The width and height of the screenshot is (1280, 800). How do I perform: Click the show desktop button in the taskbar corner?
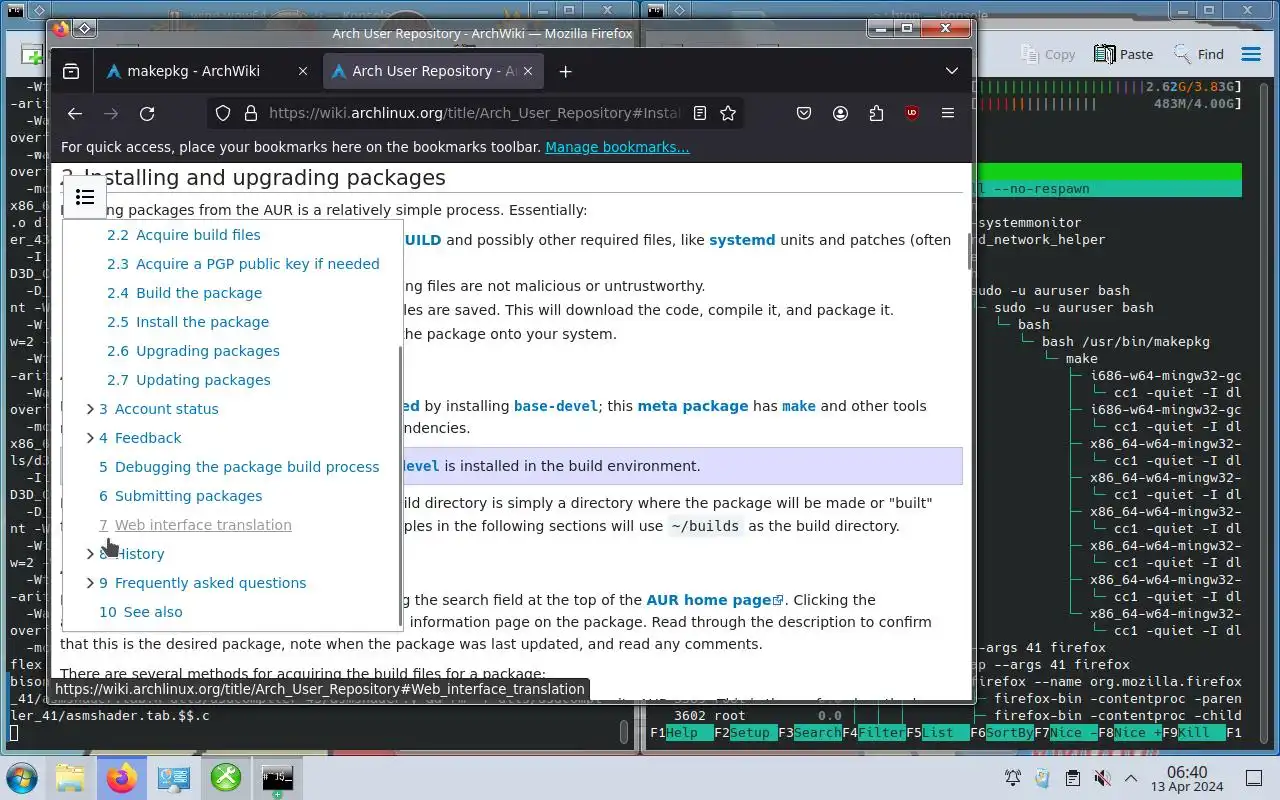click(1254, 778)
